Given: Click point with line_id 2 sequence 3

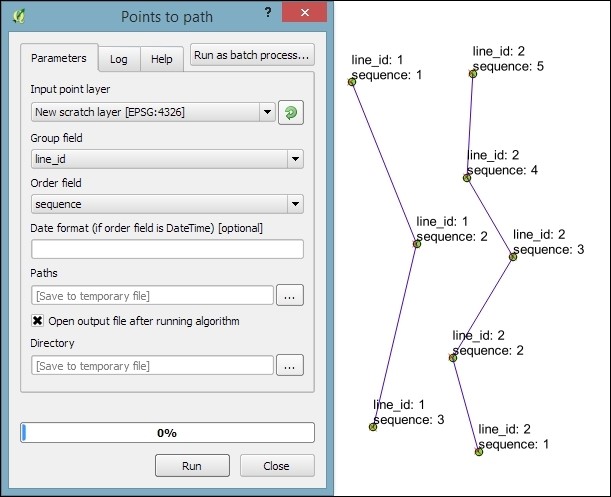Looking at the screenshot, I should click(x=513, y=257).
